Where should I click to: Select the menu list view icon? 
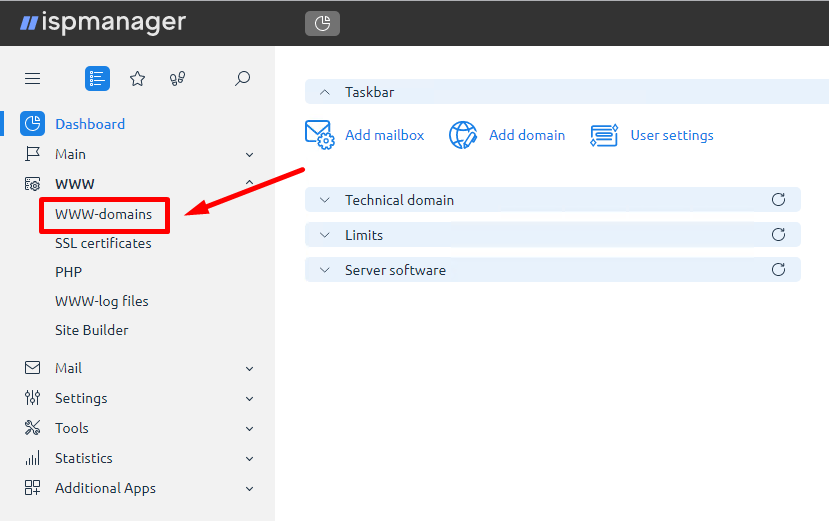[97, 78]
